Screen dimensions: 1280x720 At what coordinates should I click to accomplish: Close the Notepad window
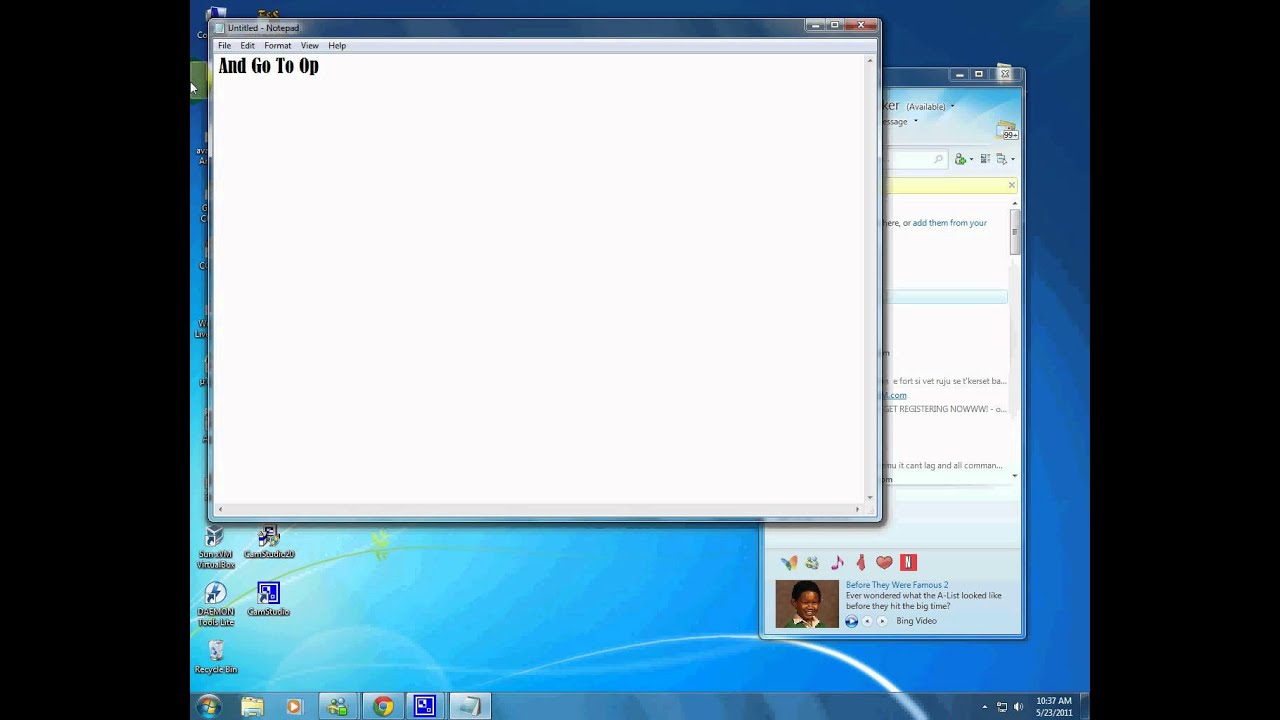click(x=861, y=25)
